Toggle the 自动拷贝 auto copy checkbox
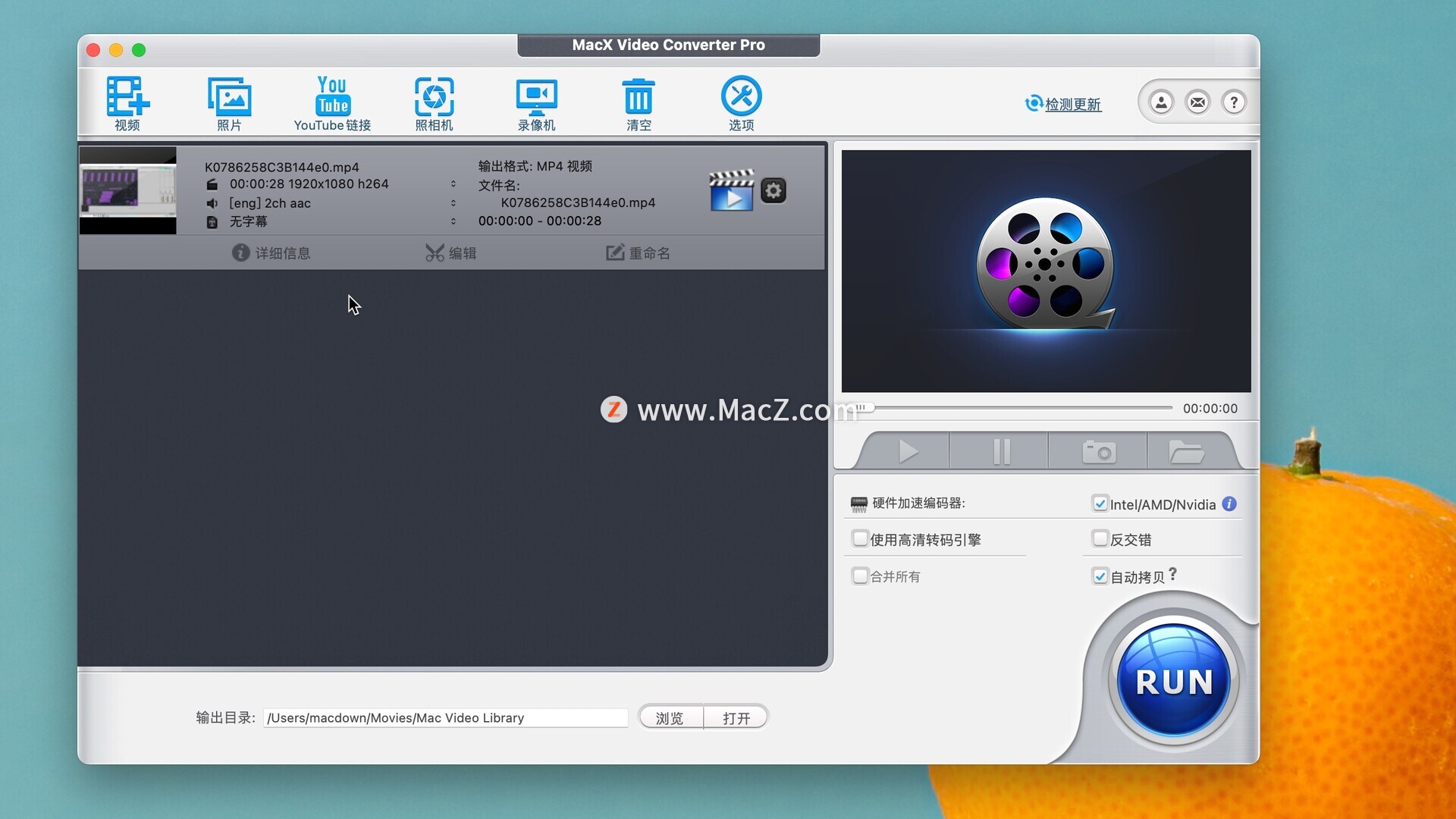 coord(1100,577)
